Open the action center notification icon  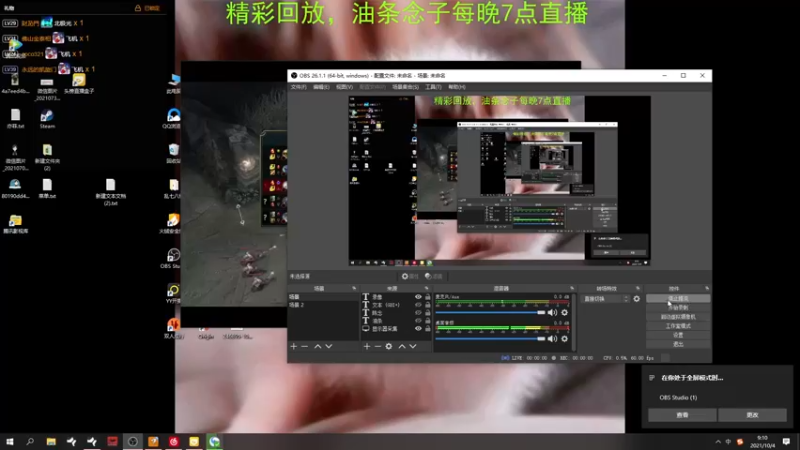tap(786, 441)
